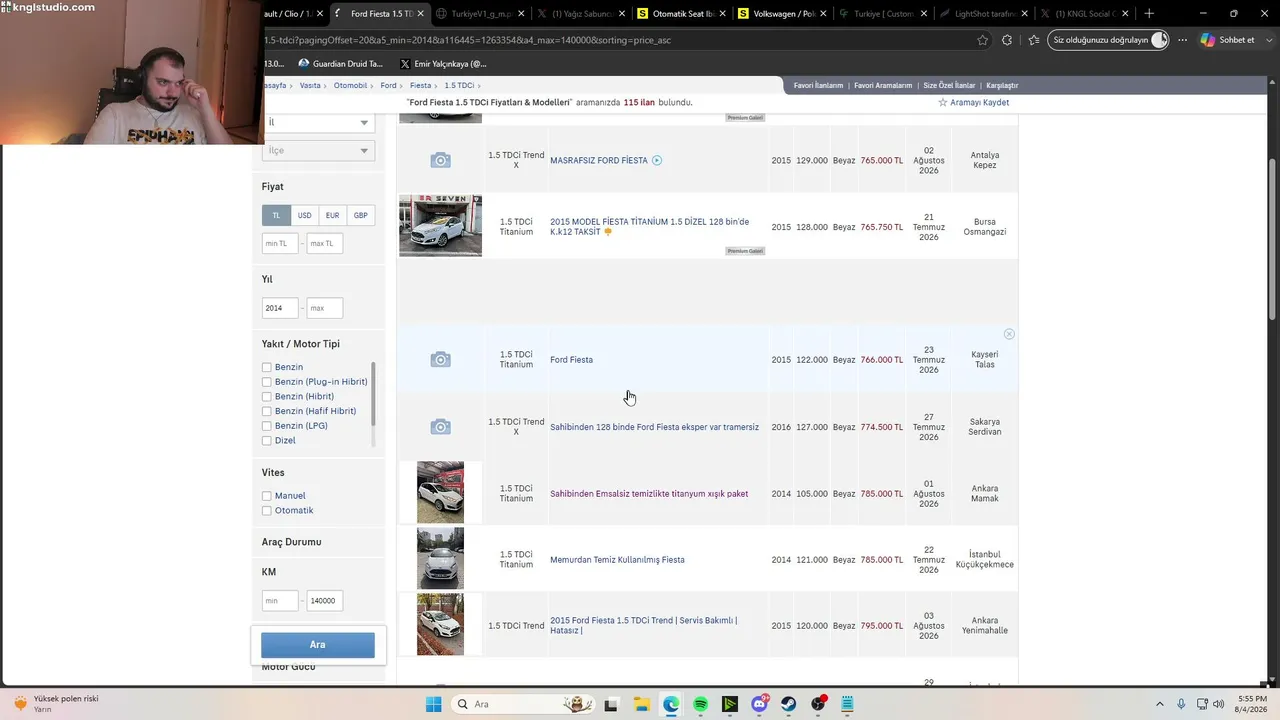Click the camera placeholder icon for MASRAFSIZ FORD FİESTA
1280x720 pixels.
(x=440, y=160)
